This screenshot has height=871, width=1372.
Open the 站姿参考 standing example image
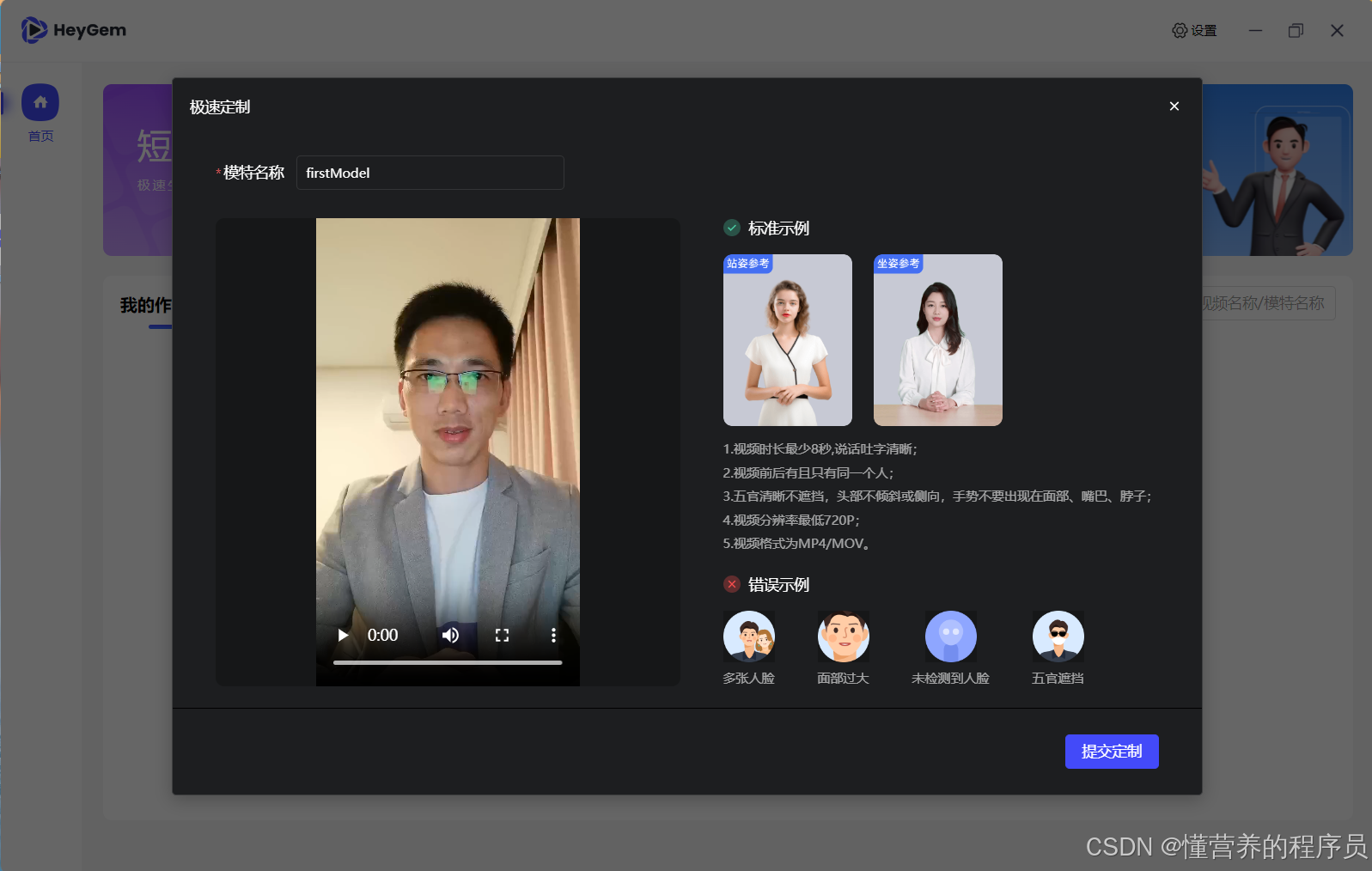pyautogui.click(x=788, y=340)
